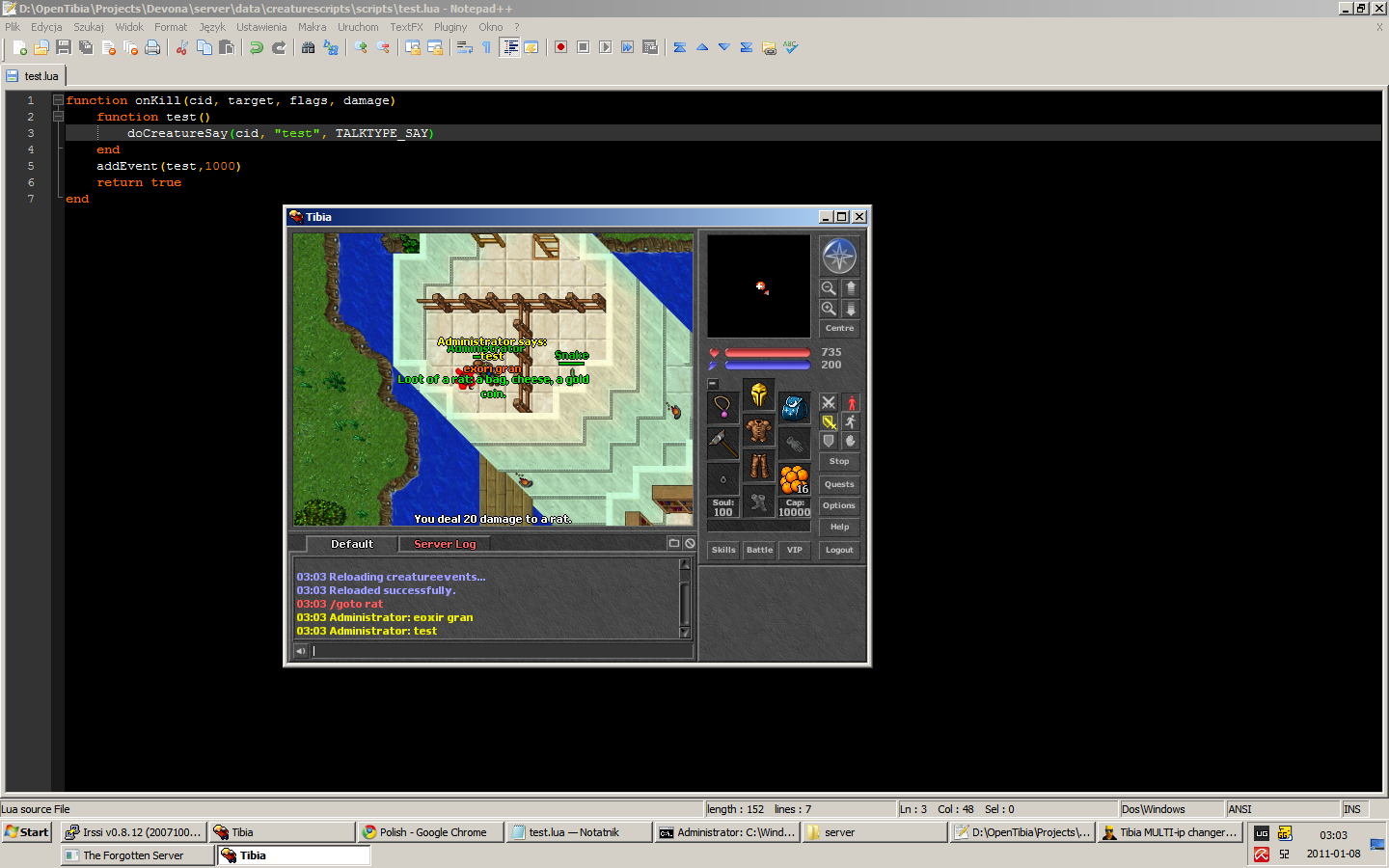Open the Szukaj menu
The height and width of the screenshot is (868, 1389).
(x=89, y=27)
